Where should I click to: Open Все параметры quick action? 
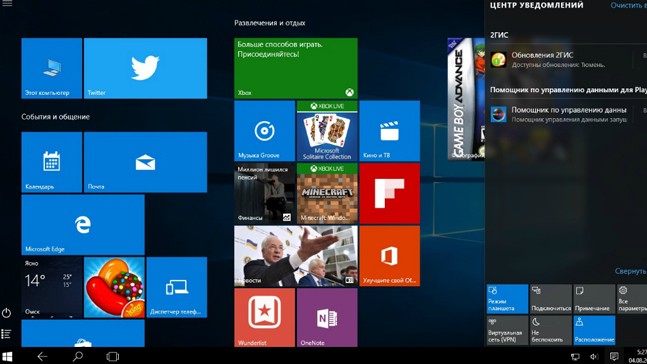pyautogui.click(x=632, y=299)
